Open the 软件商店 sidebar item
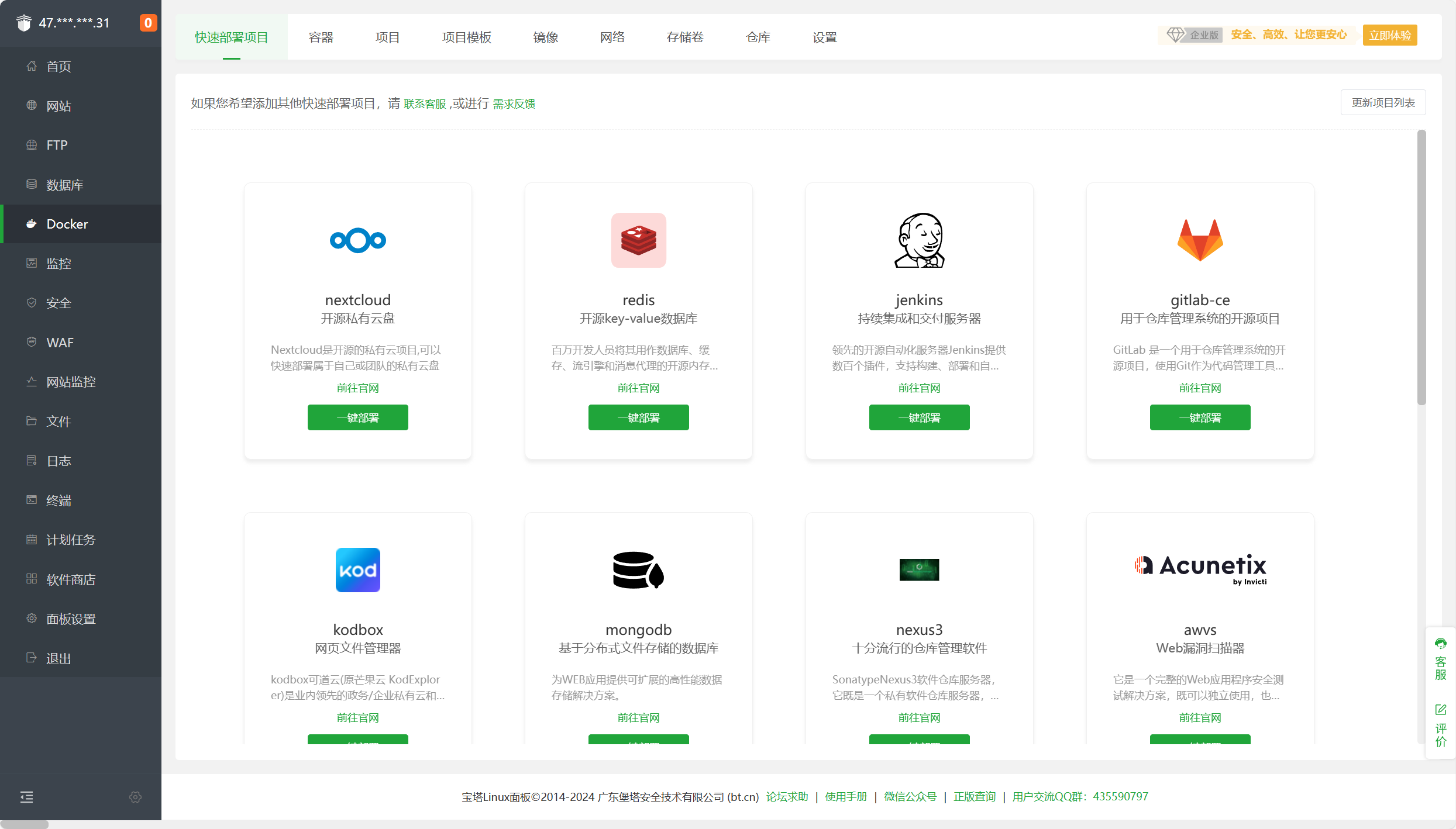The height and width of the screenshot is (829, 1456). pyautogui.click(x=81, y=579)
